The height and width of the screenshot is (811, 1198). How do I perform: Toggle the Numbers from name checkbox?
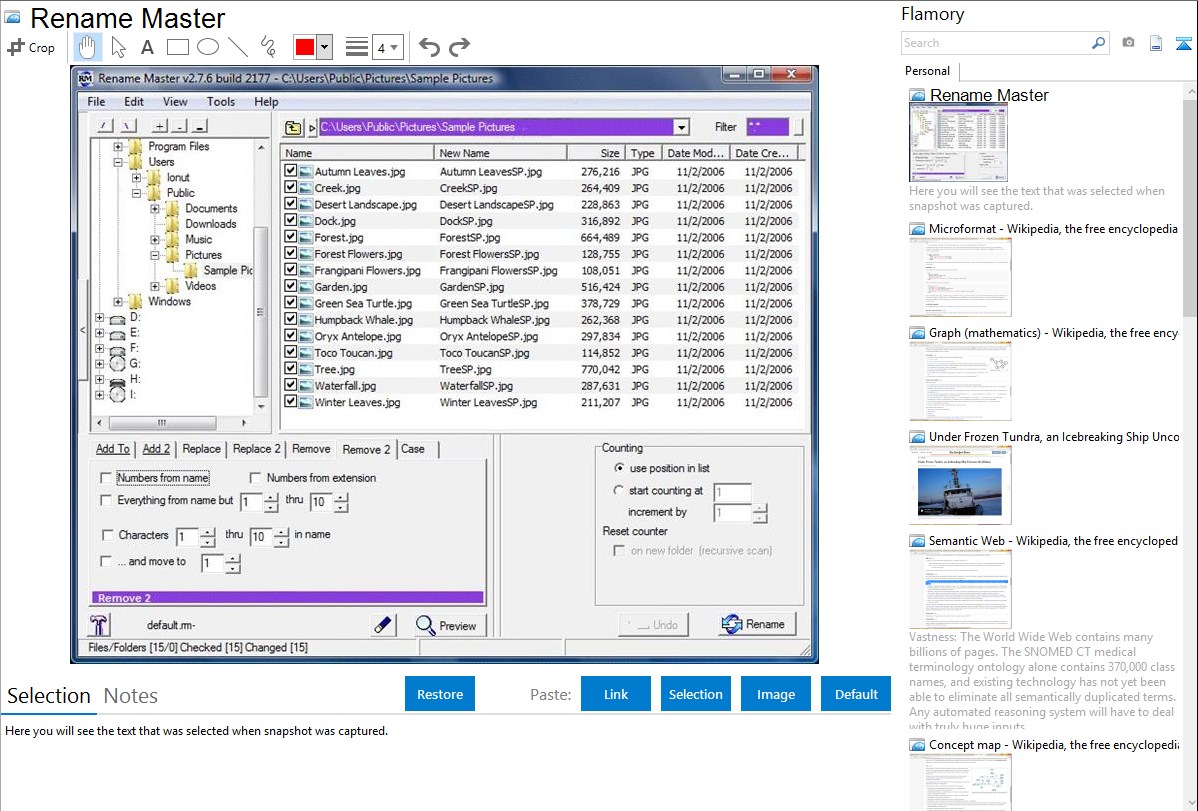[107, 478]
